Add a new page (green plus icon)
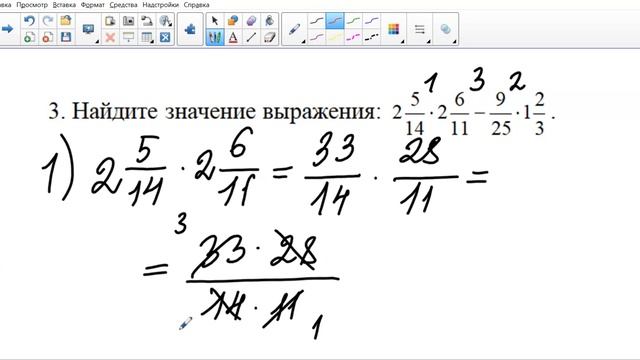Viewport: 640px width, 360px height. click(29, 38)
